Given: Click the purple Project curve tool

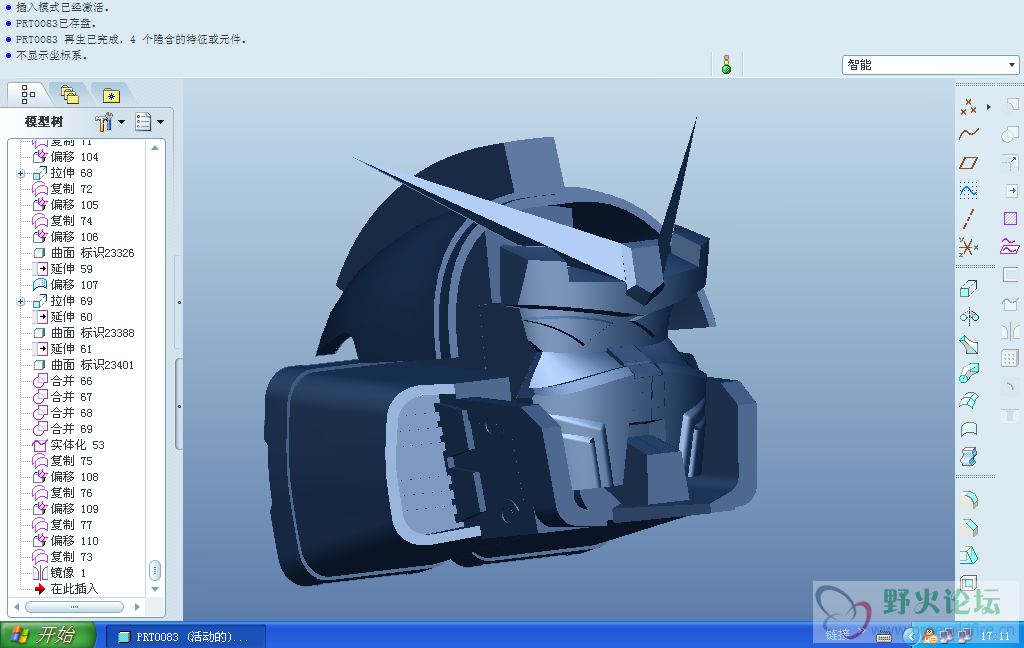Looking at the screenshot, I should [x=1010, y=246].
